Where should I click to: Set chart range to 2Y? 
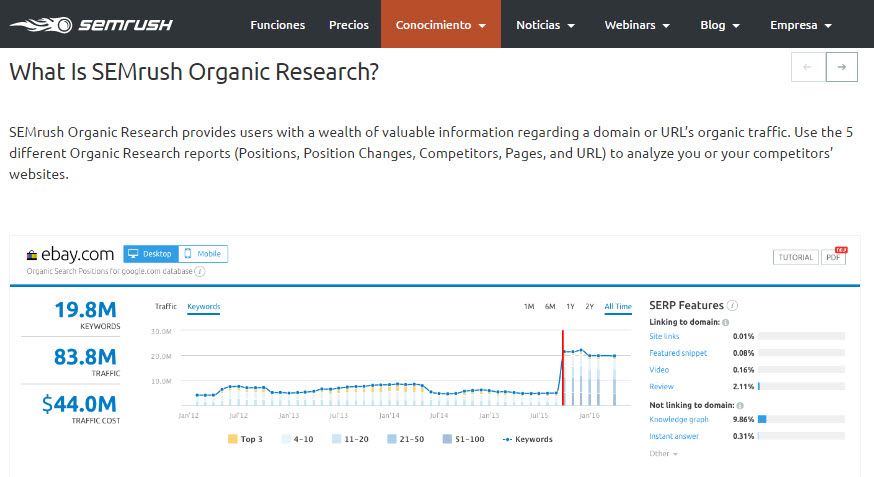click(x=589, y=306)
